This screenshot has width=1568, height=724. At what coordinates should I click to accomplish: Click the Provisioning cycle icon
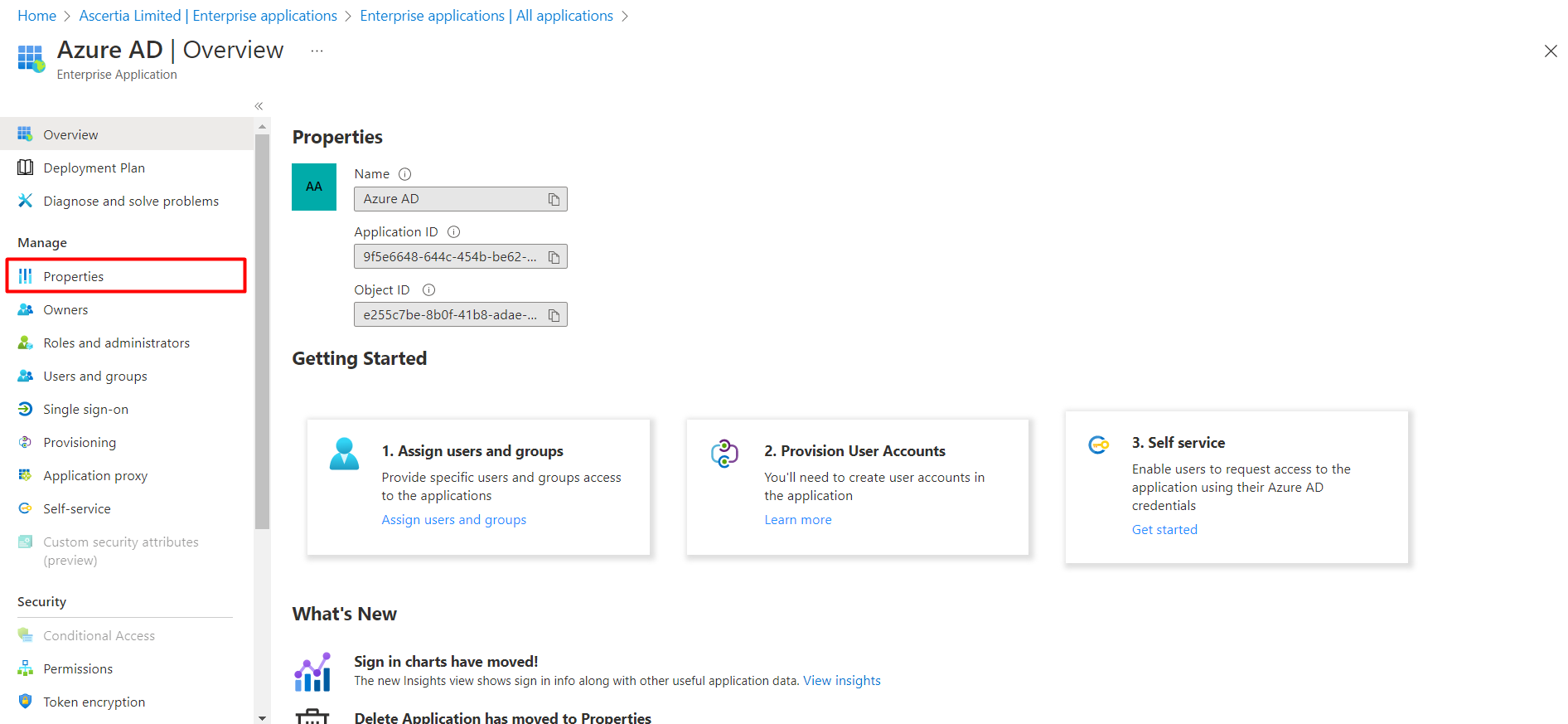coord(26,442)
